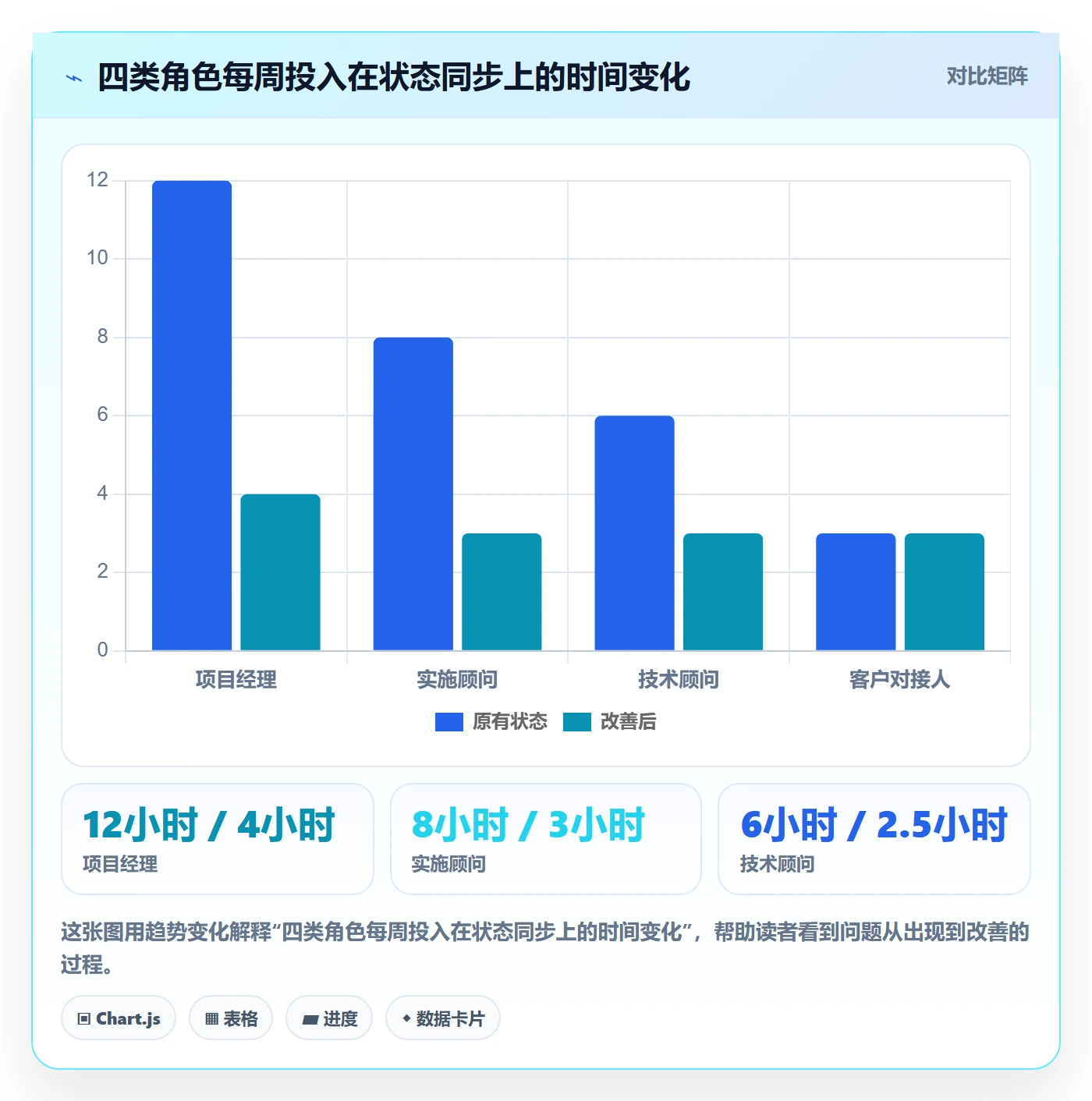Click the bar icon in the 进度 chip
Image resolution: width=1092 pixels, height=1101 pixels.
(x=310, y=1019)
